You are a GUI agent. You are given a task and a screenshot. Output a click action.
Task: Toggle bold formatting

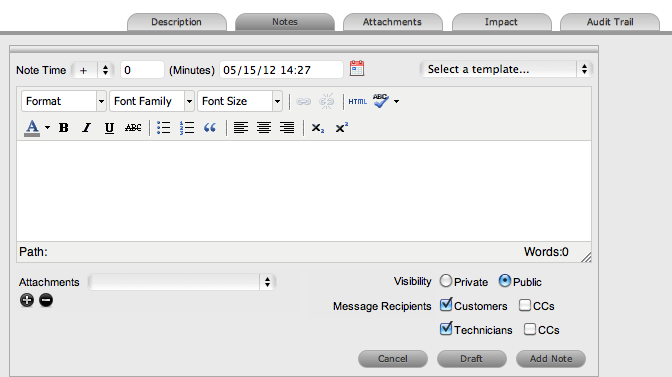[63, 128]
